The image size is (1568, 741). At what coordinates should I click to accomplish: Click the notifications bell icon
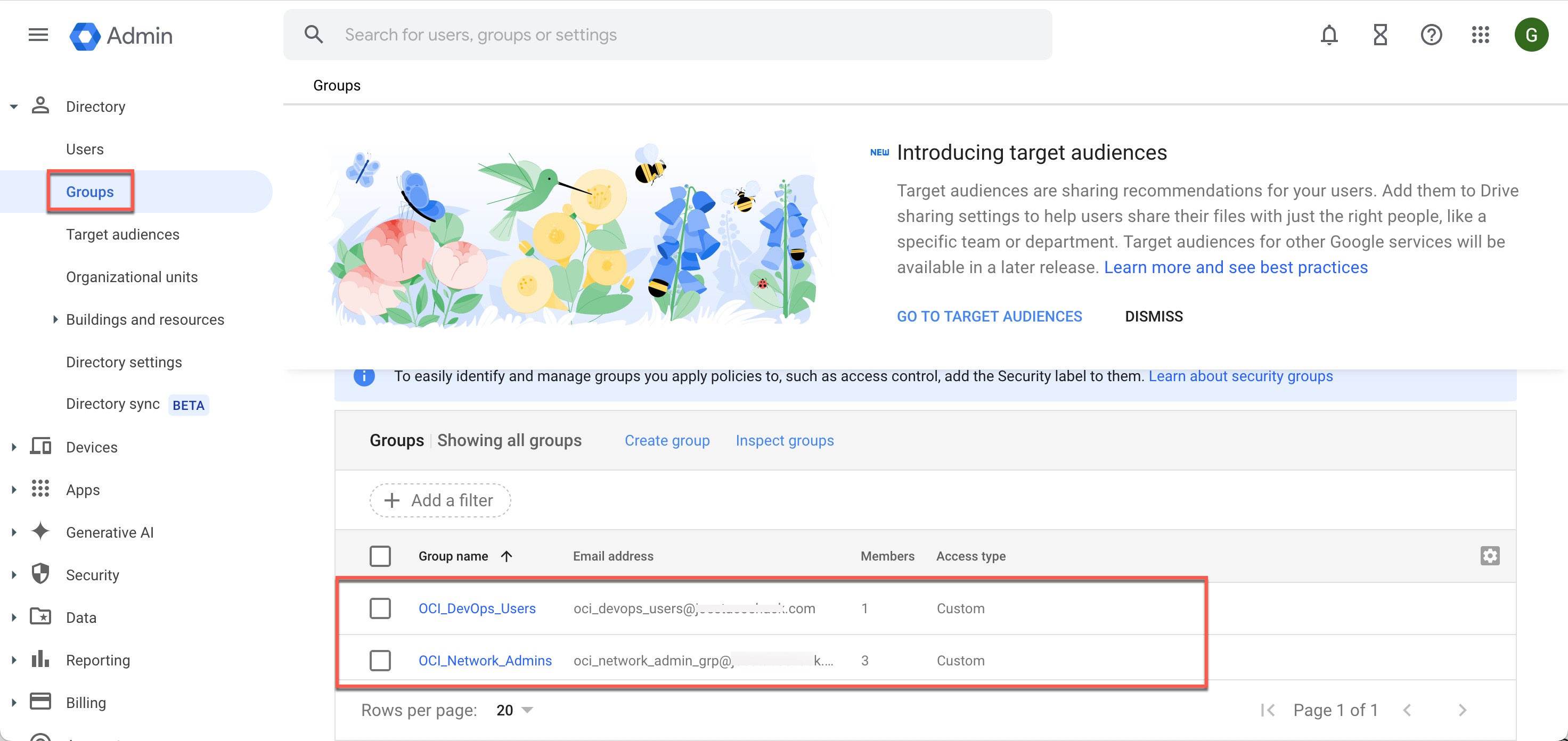tap(1328, 35)
